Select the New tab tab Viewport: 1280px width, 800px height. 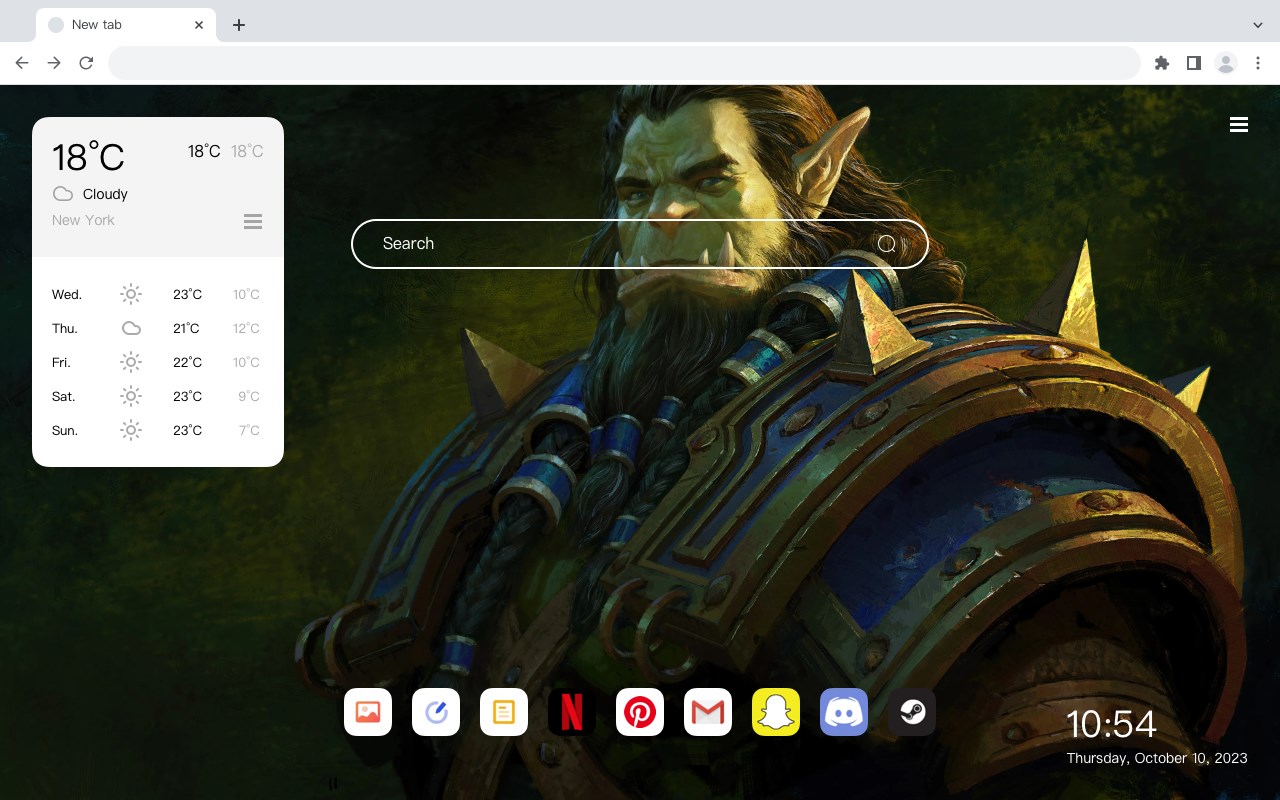[126, 25]
